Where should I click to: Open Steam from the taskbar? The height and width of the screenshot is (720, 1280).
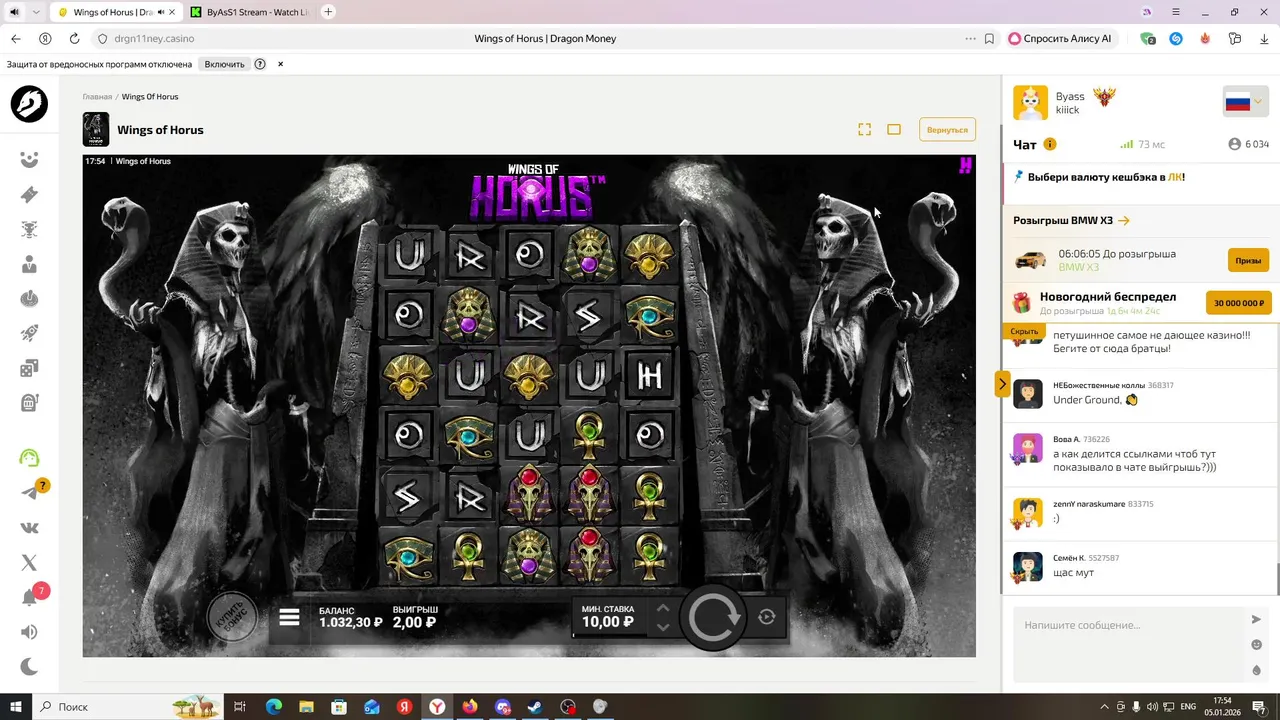535,707
